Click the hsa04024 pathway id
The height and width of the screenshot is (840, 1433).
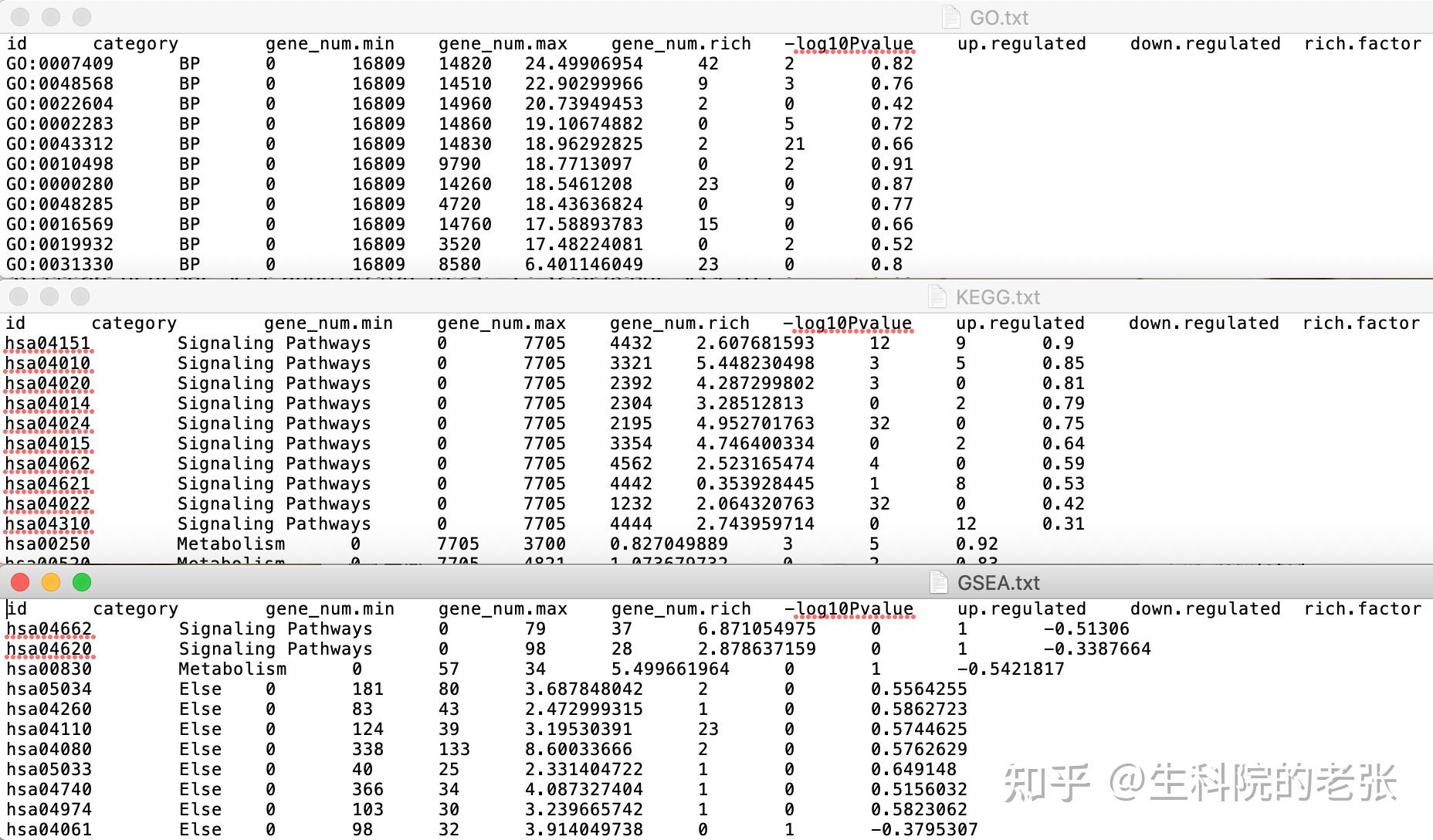pyautogui.click(x=48, y=423)
